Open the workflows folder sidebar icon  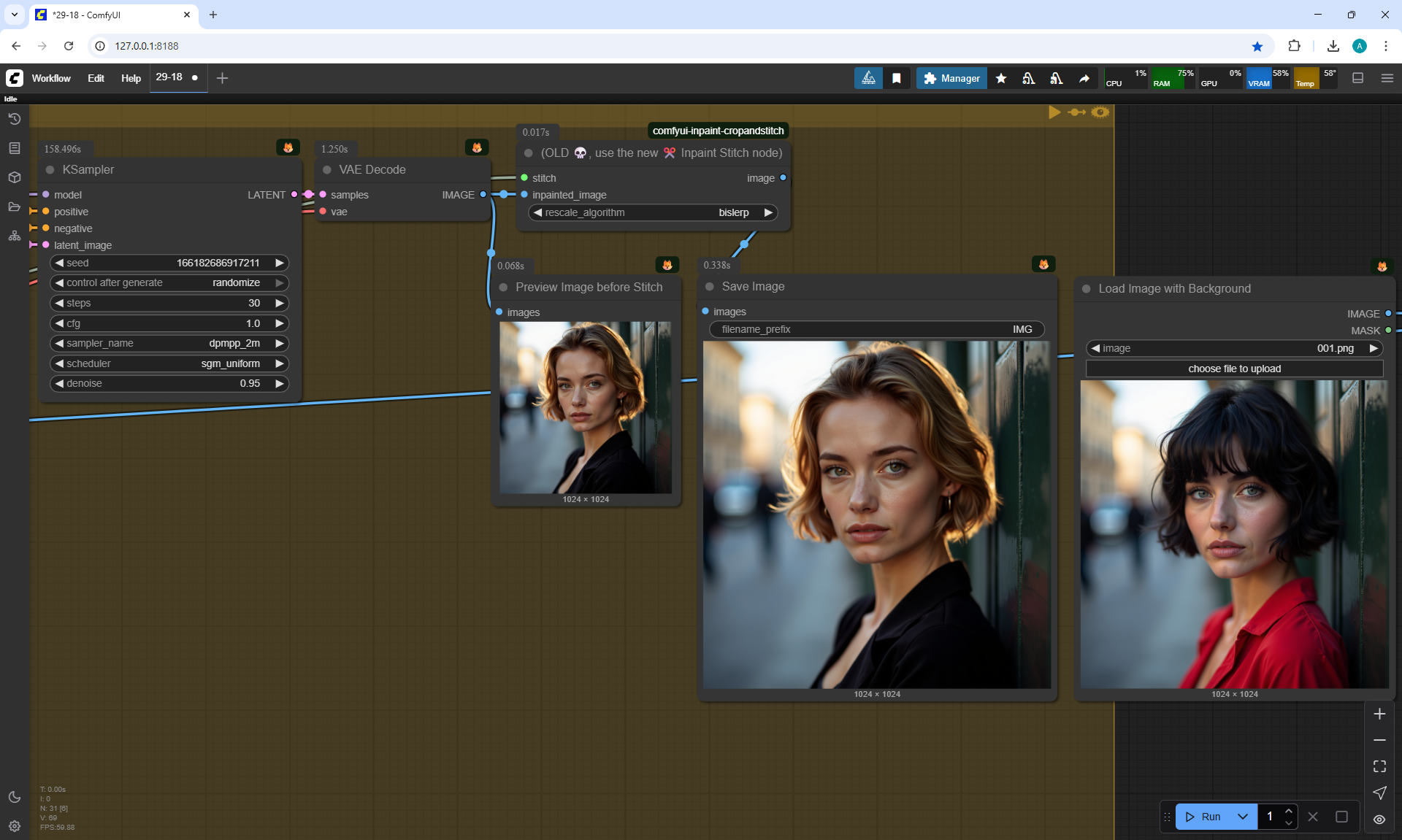(14, 207)
